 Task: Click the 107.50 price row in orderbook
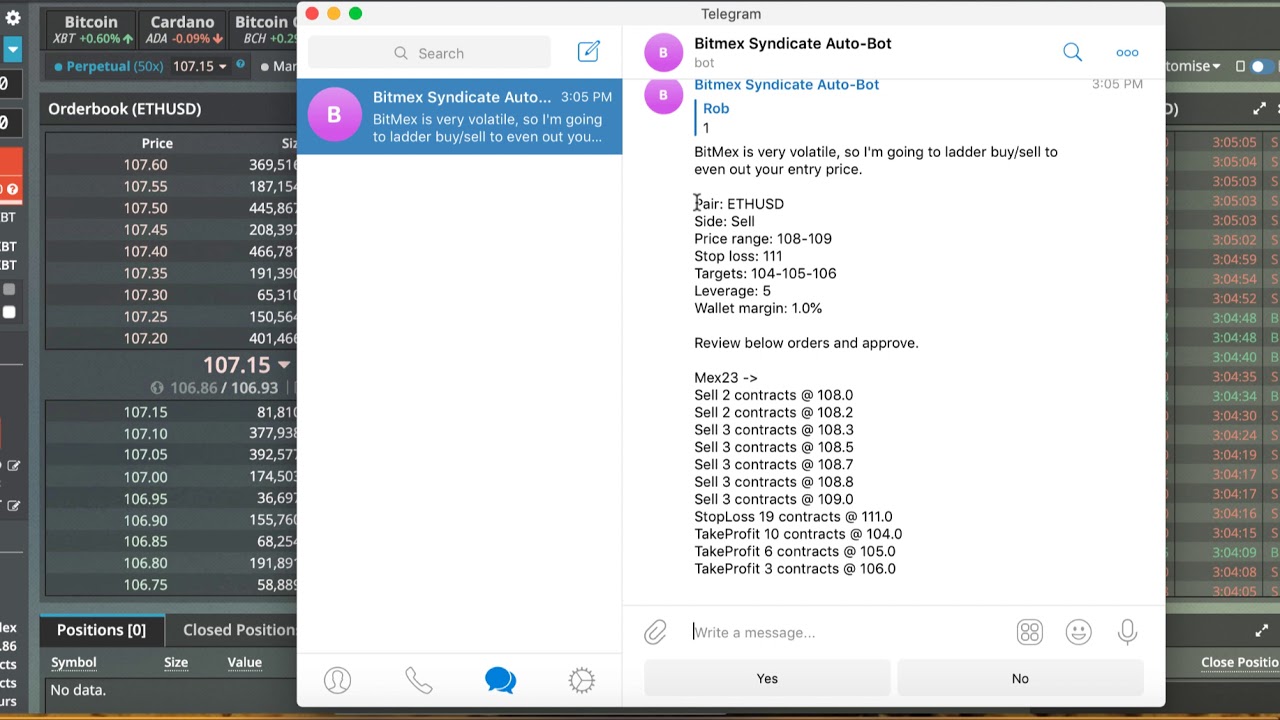pos(171,208)
